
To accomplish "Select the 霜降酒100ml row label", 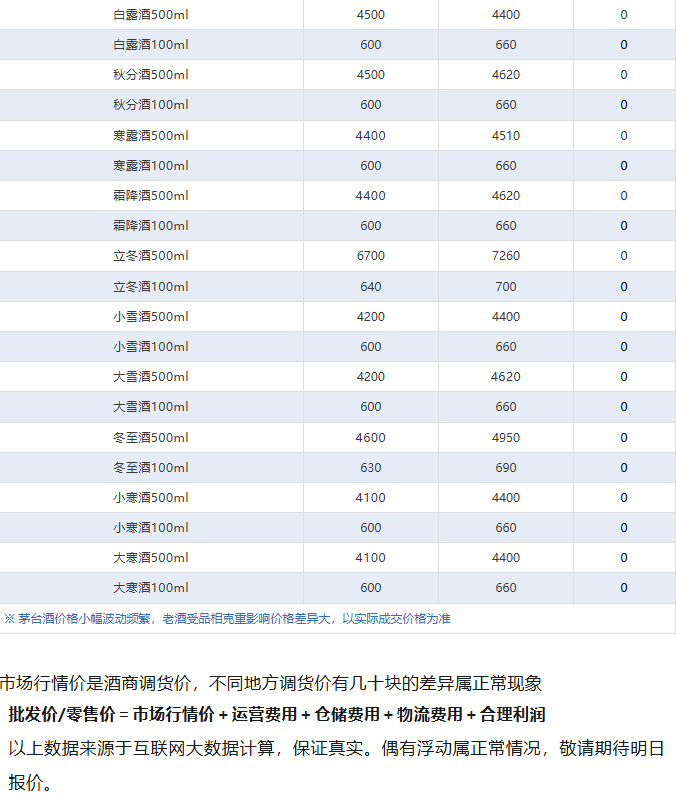I will coord(151,226).
